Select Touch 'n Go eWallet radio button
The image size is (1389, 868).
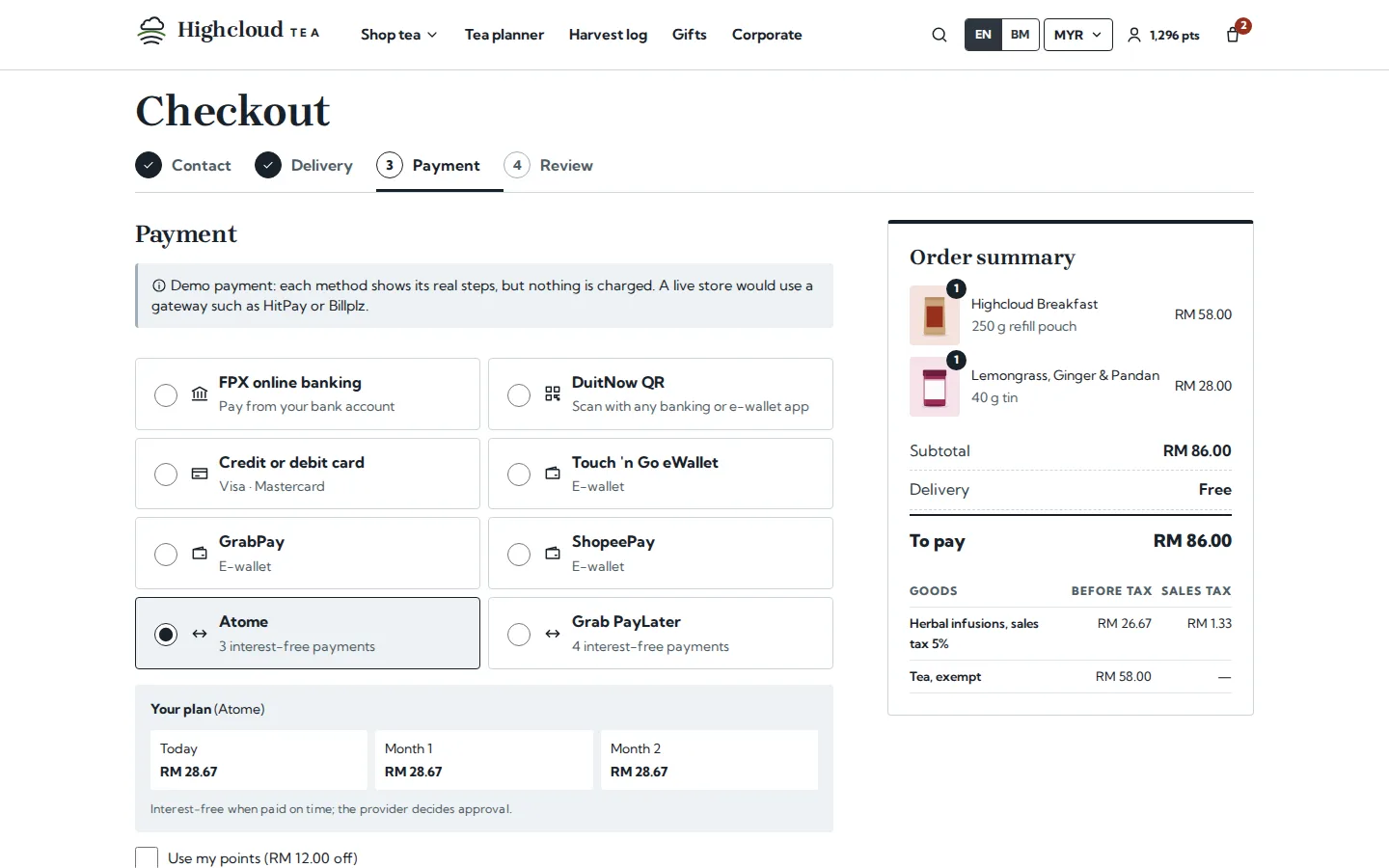(x=519, y=475)
